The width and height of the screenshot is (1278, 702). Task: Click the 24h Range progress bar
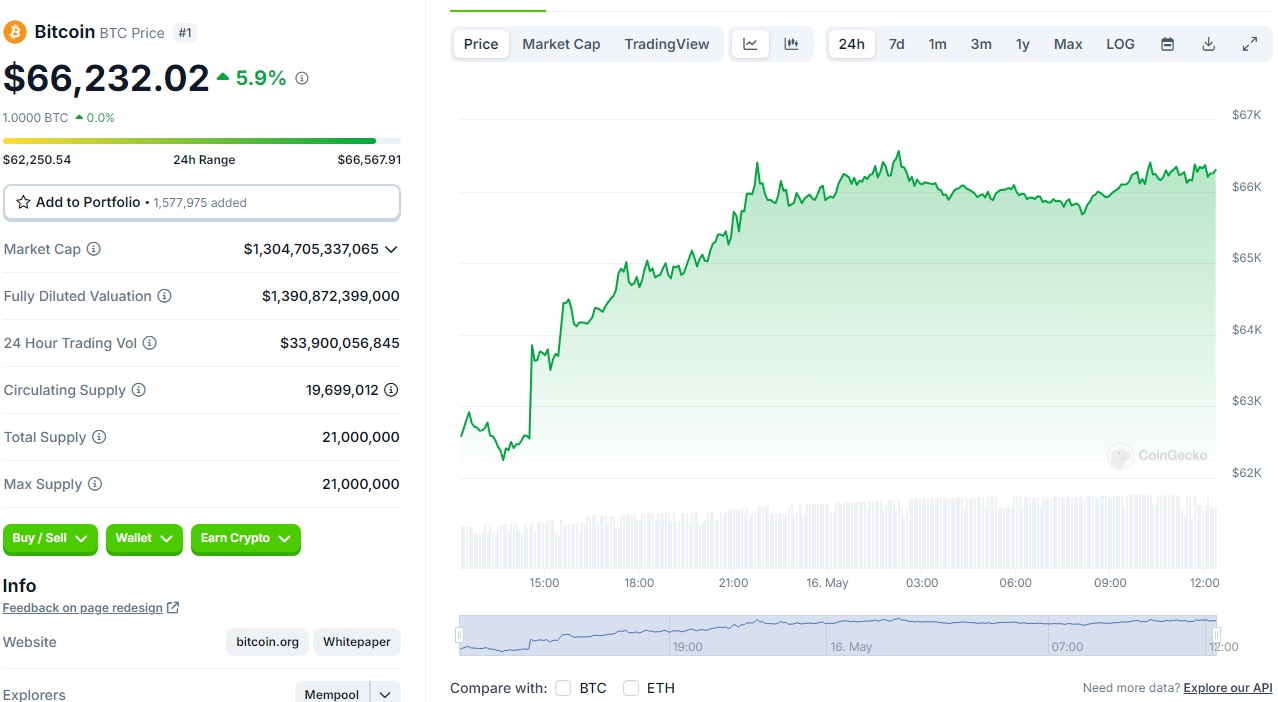(x=202, y=141)
